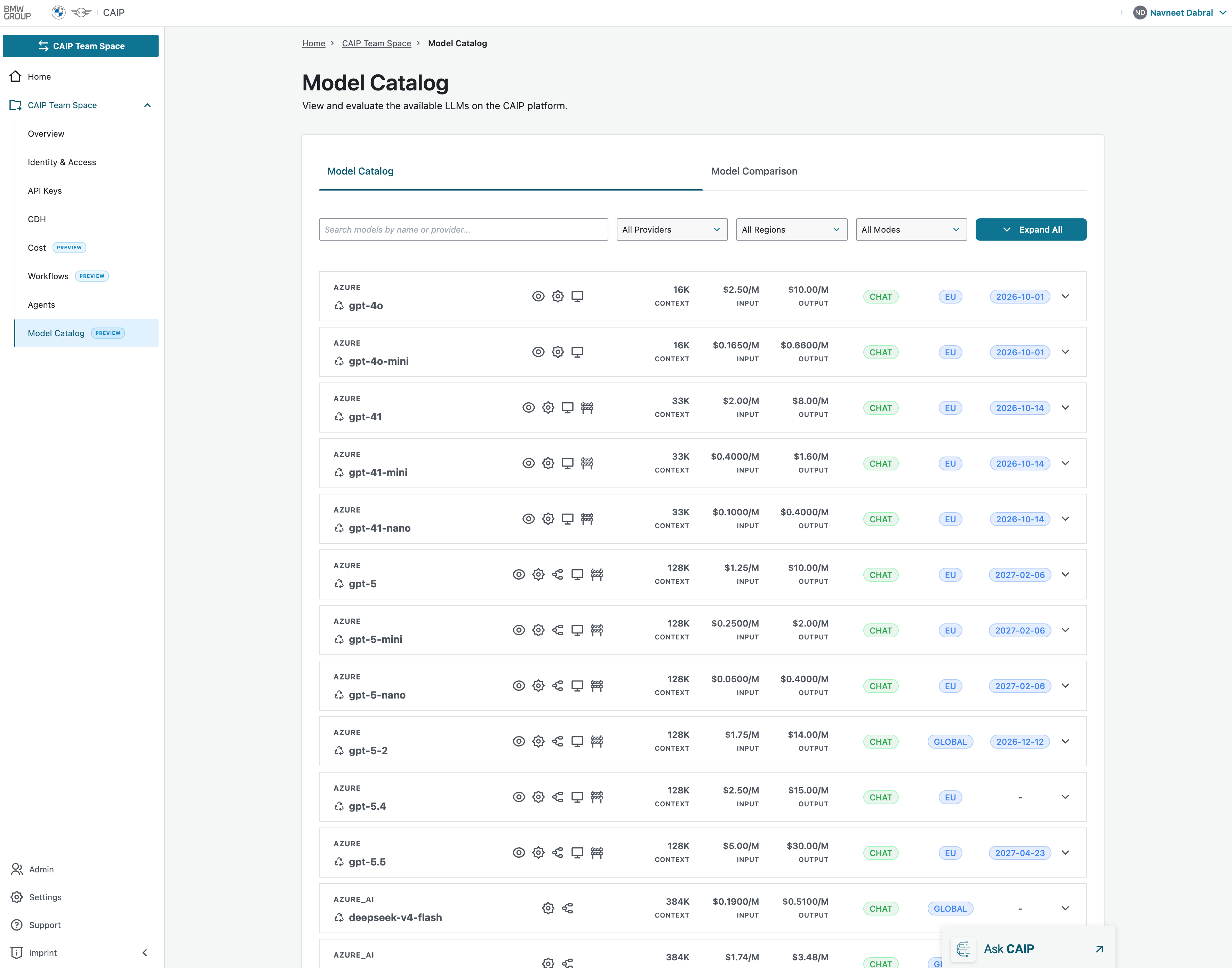Click the gear icon in the gpt-4o row
Screen dimensions: 1232x968
tap(558, 296)
